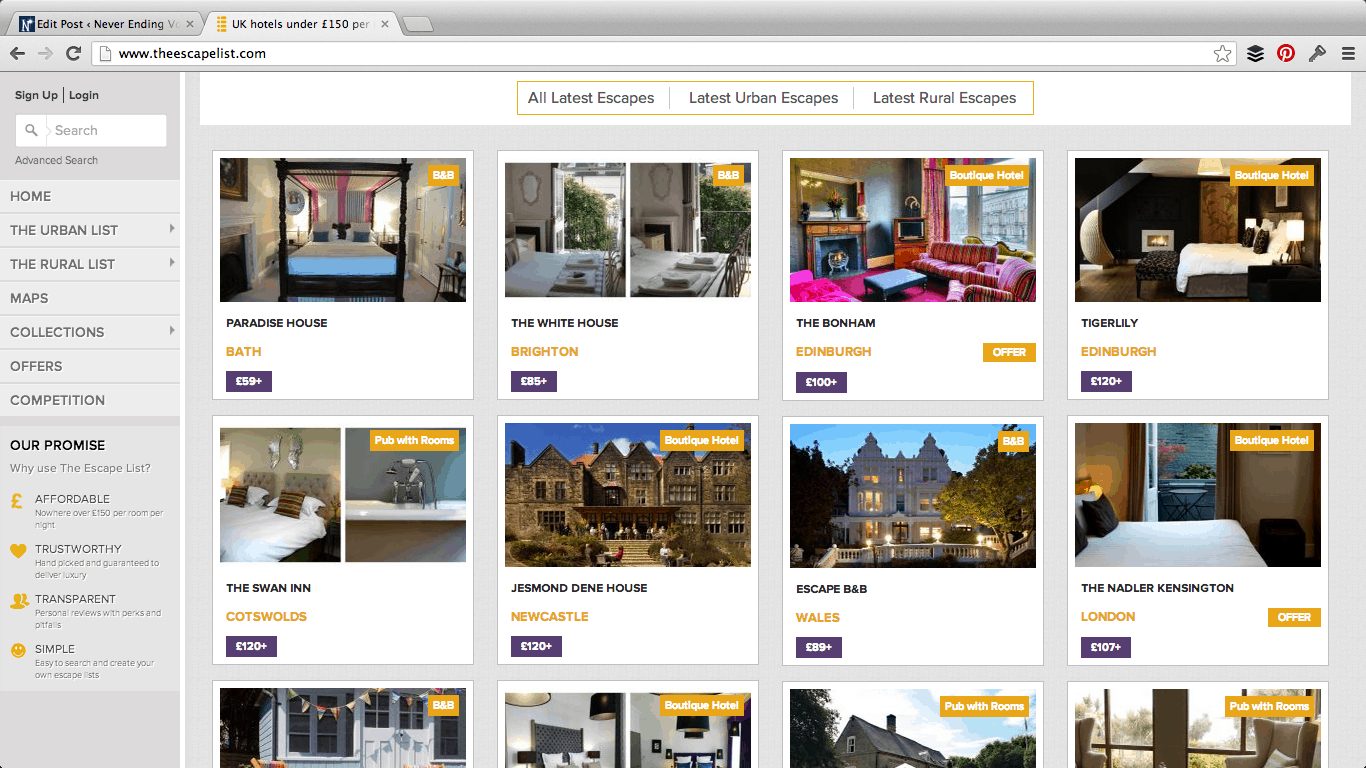
Task: Click the WALES location link
Action: click(818, 618)
